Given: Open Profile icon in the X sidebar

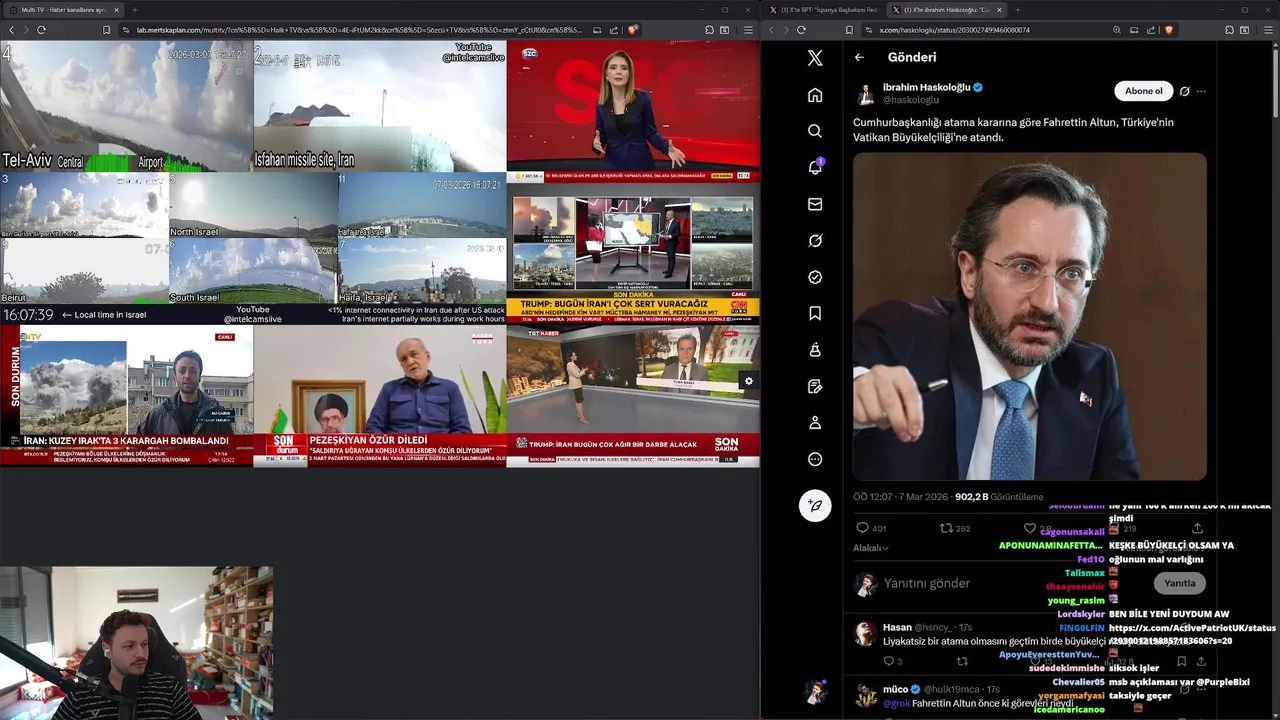Looking at the screenshot, I should click(x=815, y=423).
